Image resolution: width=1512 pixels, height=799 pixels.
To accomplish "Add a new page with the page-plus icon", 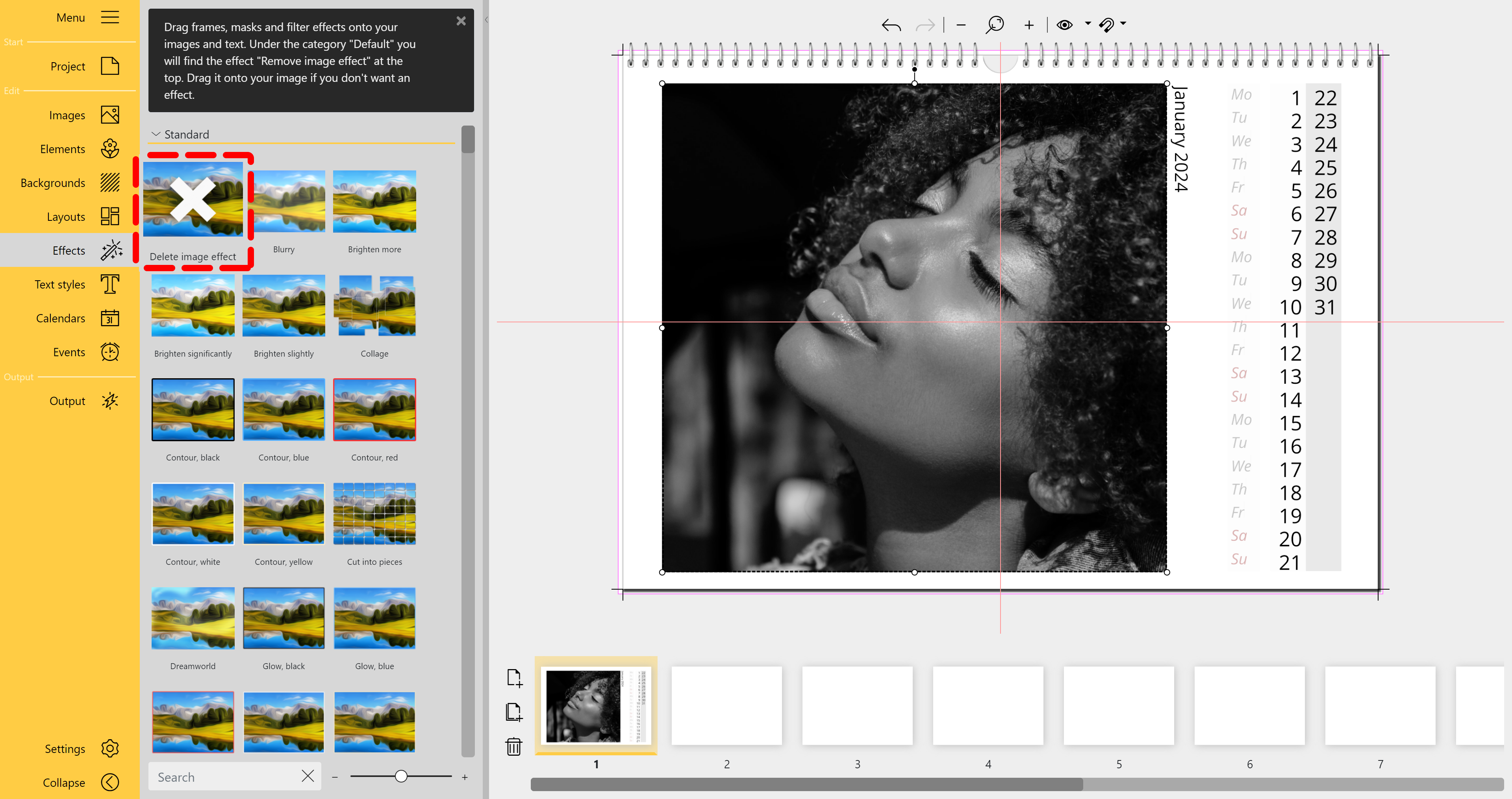I will tap(514, 678).
